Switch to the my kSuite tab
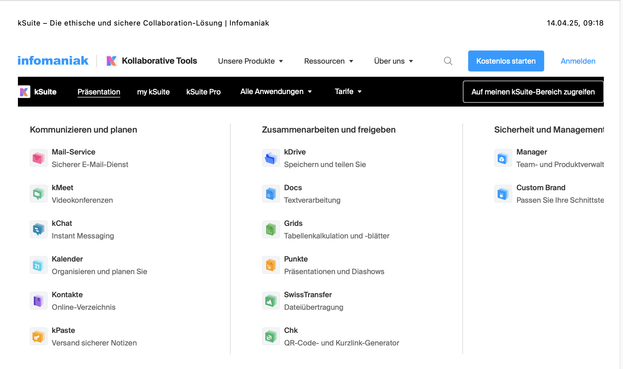 click(153, 92)
